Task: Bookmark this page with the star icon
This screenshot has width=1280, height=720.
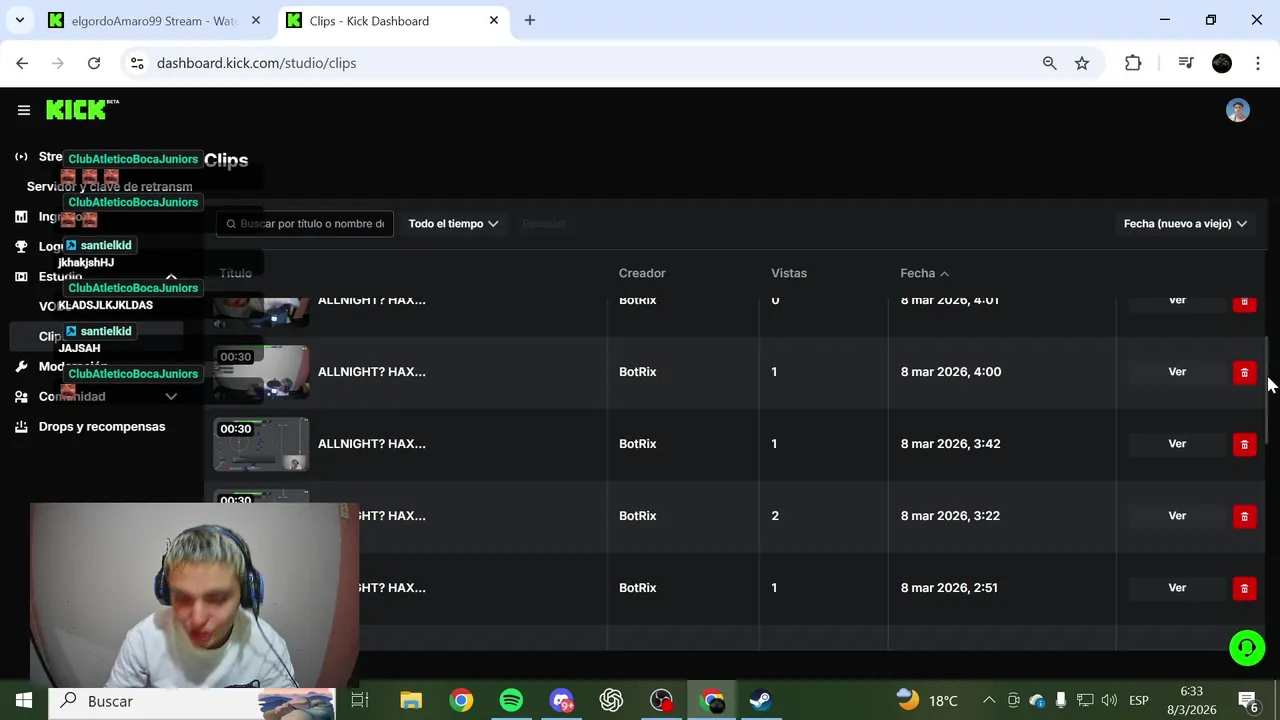Action: (1082, 63)
